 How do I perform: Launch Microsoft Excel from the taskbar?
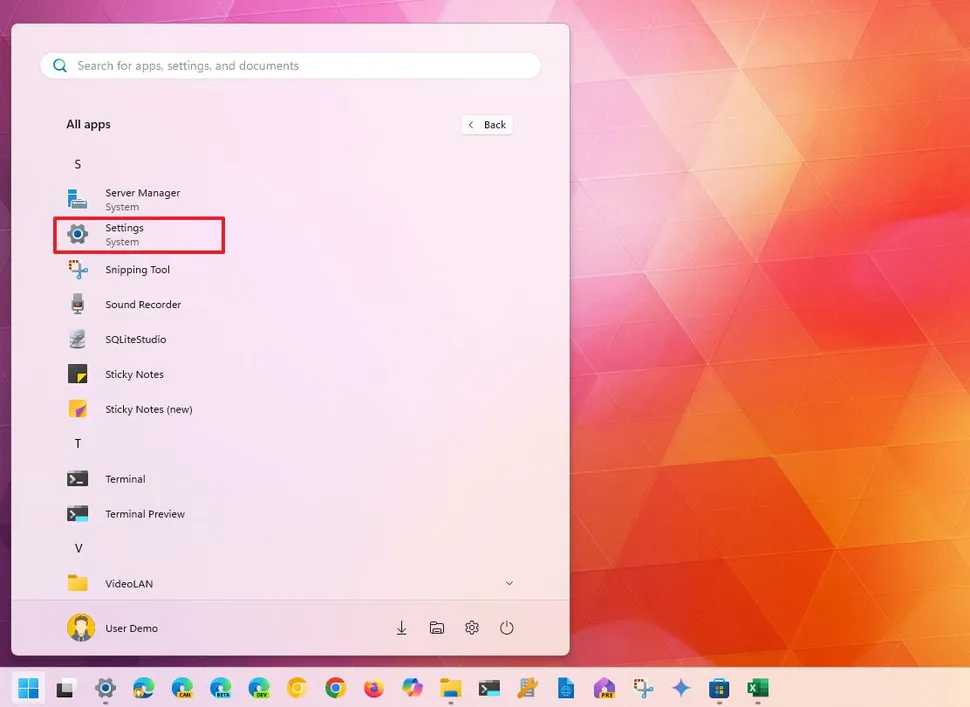757,689
